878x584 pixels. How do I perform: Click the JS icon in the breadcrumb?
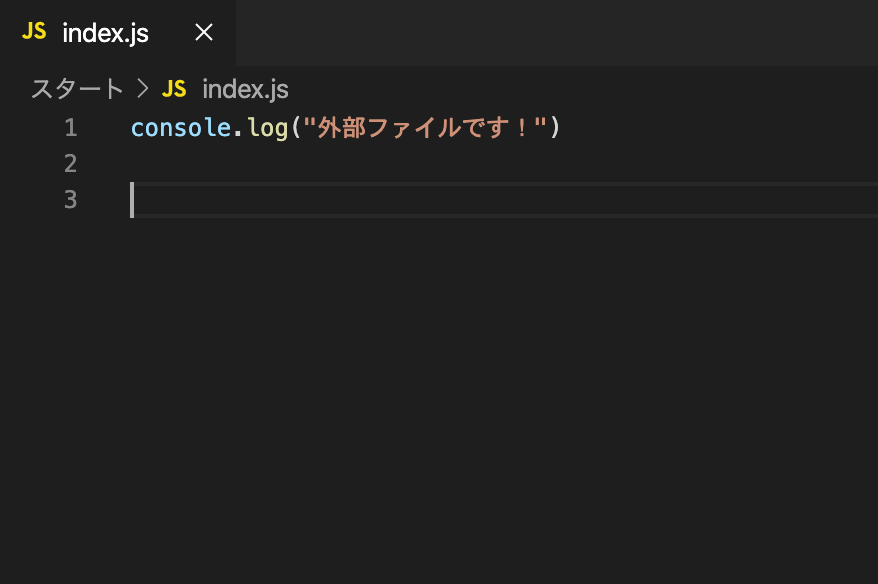[174, 89]
